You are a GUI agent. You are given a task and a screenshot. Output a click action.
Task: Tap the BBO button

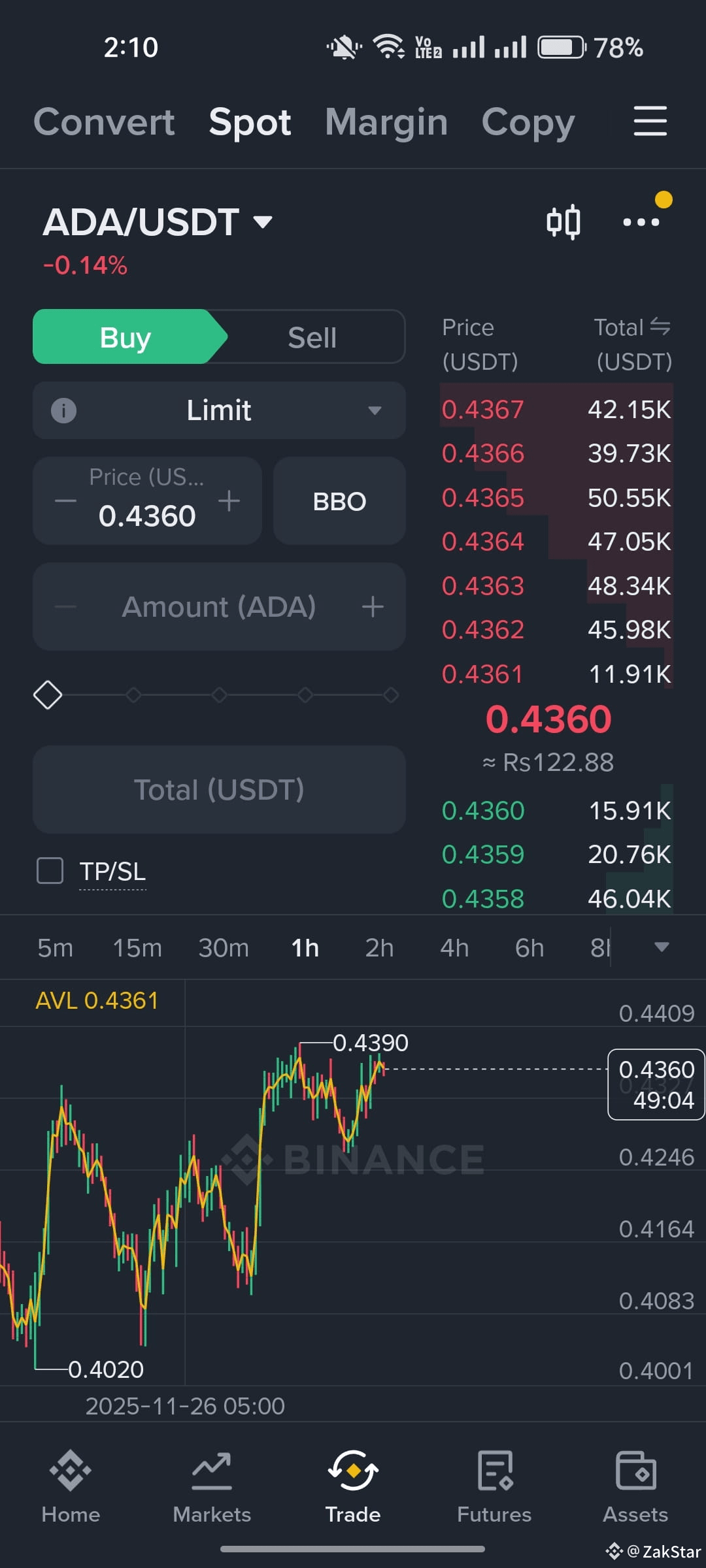[339, 501]
